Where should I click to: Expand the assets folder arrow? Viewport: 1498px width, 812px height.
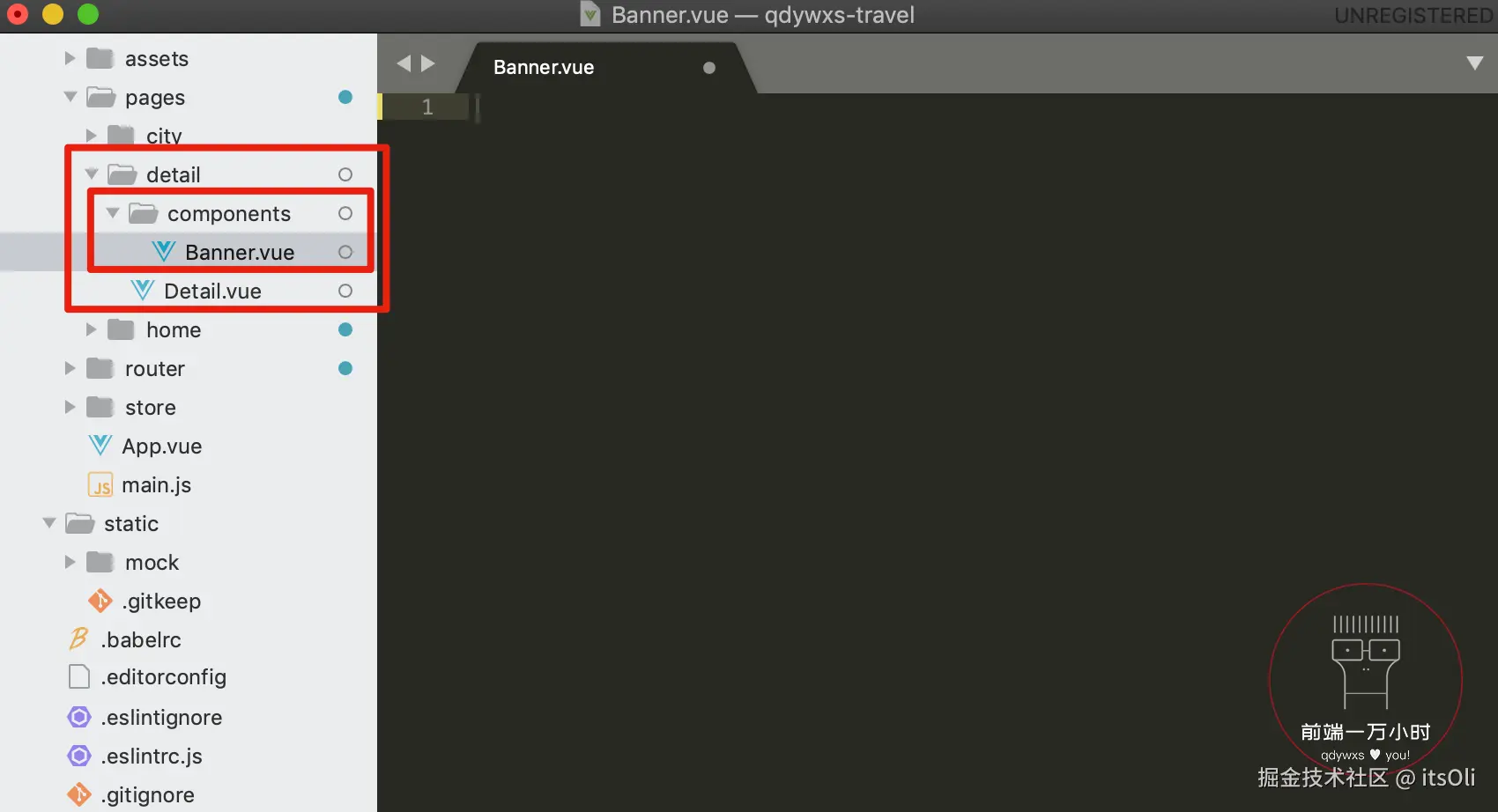(70, 58)
